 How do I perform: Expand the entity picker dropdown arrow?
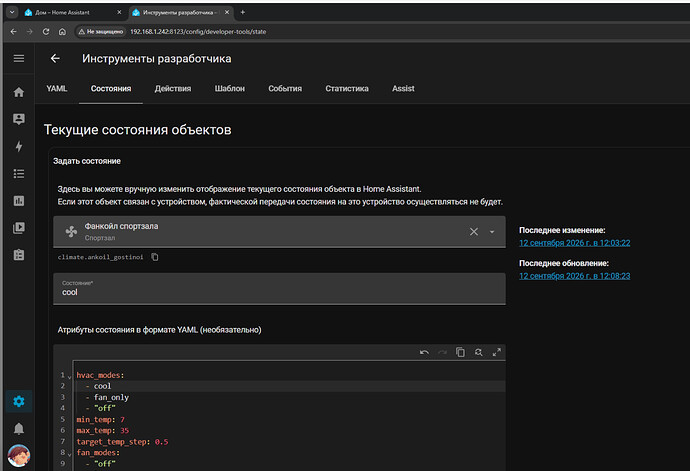492,232
